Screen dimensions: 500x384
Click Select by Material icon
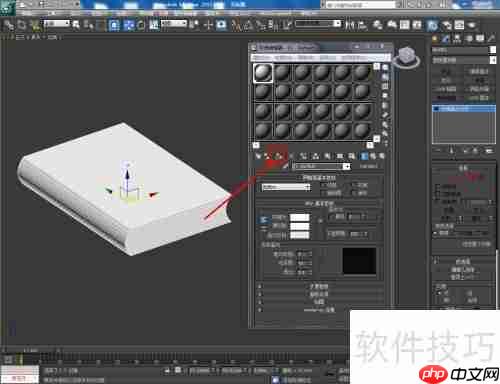[x=385, y=134]
